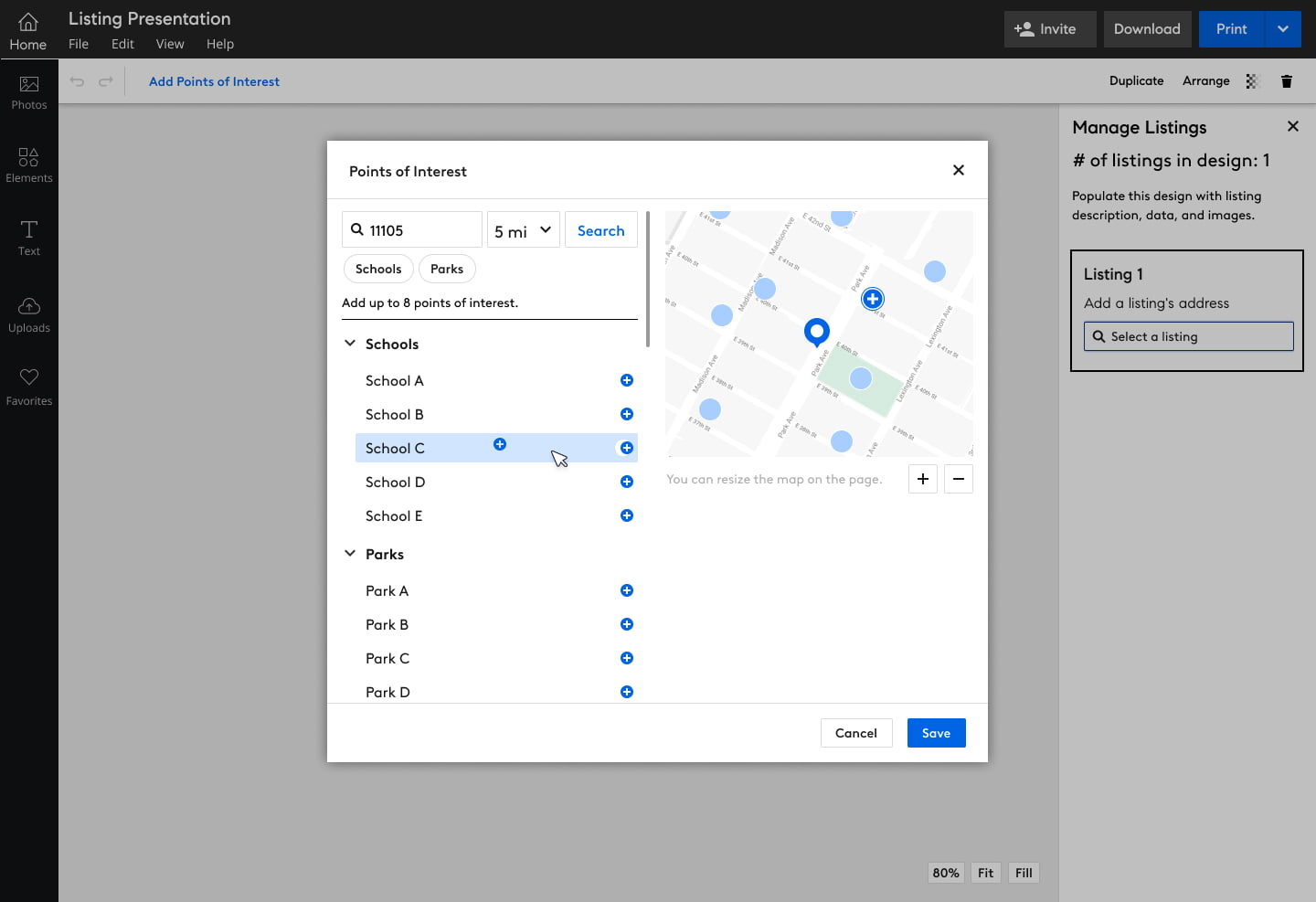Screen dimensions: 1316x902
Task: Open the 5 mi radius dropdown
Action: [523, 231]
